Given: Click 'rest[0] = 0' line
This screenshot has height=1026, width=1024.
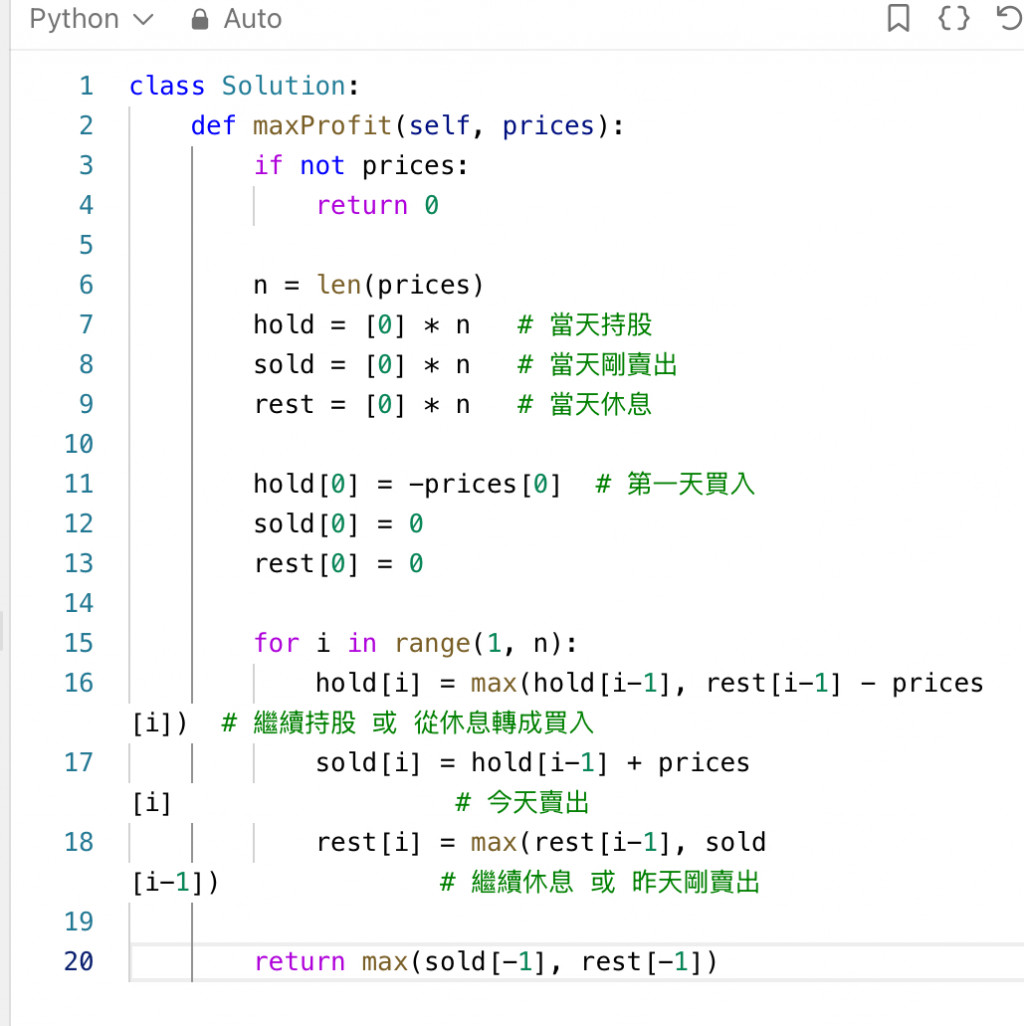Looking at the screenshot, I should 338,563.
